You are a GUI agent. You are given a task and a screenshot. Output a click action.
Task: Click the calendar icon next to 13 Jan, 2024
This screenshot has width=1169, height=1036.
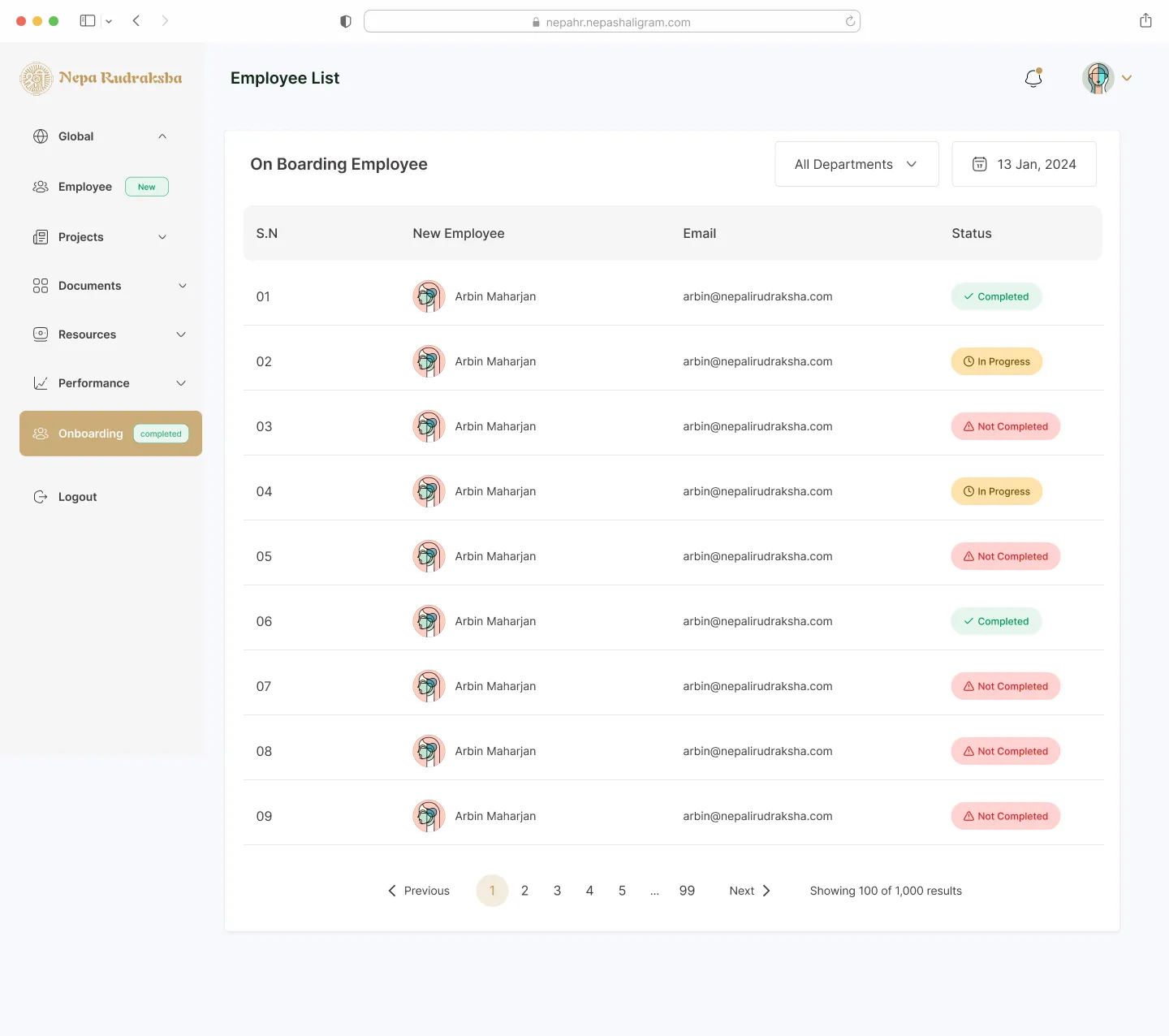[x=979, y=164]
